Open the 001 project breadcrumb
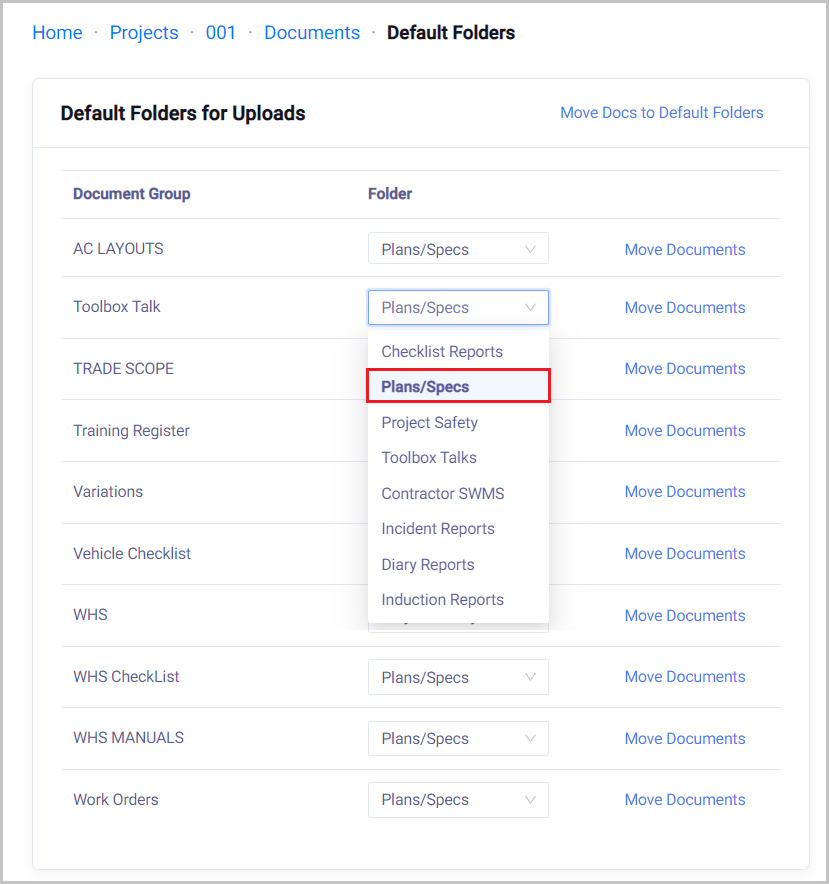 click(221, 33)
